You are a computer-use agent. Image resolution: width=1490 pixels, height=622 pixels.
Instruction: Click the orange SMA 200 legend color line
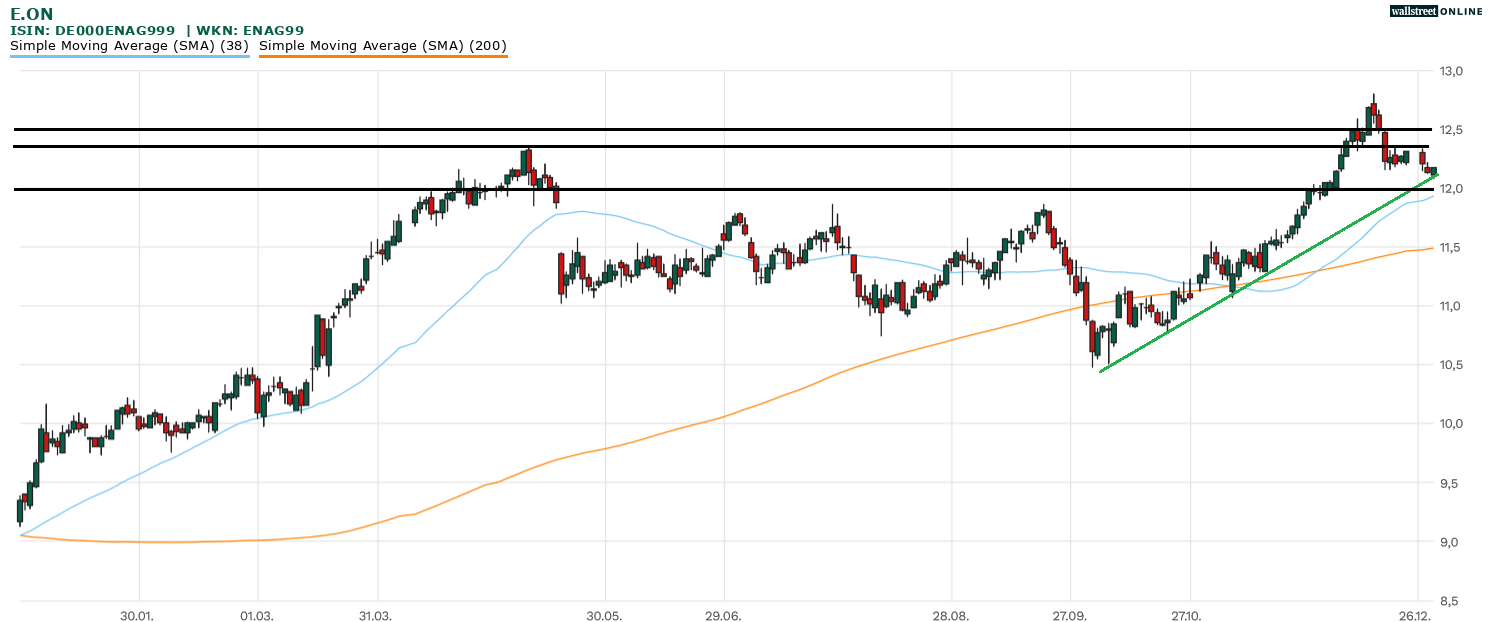383,57
